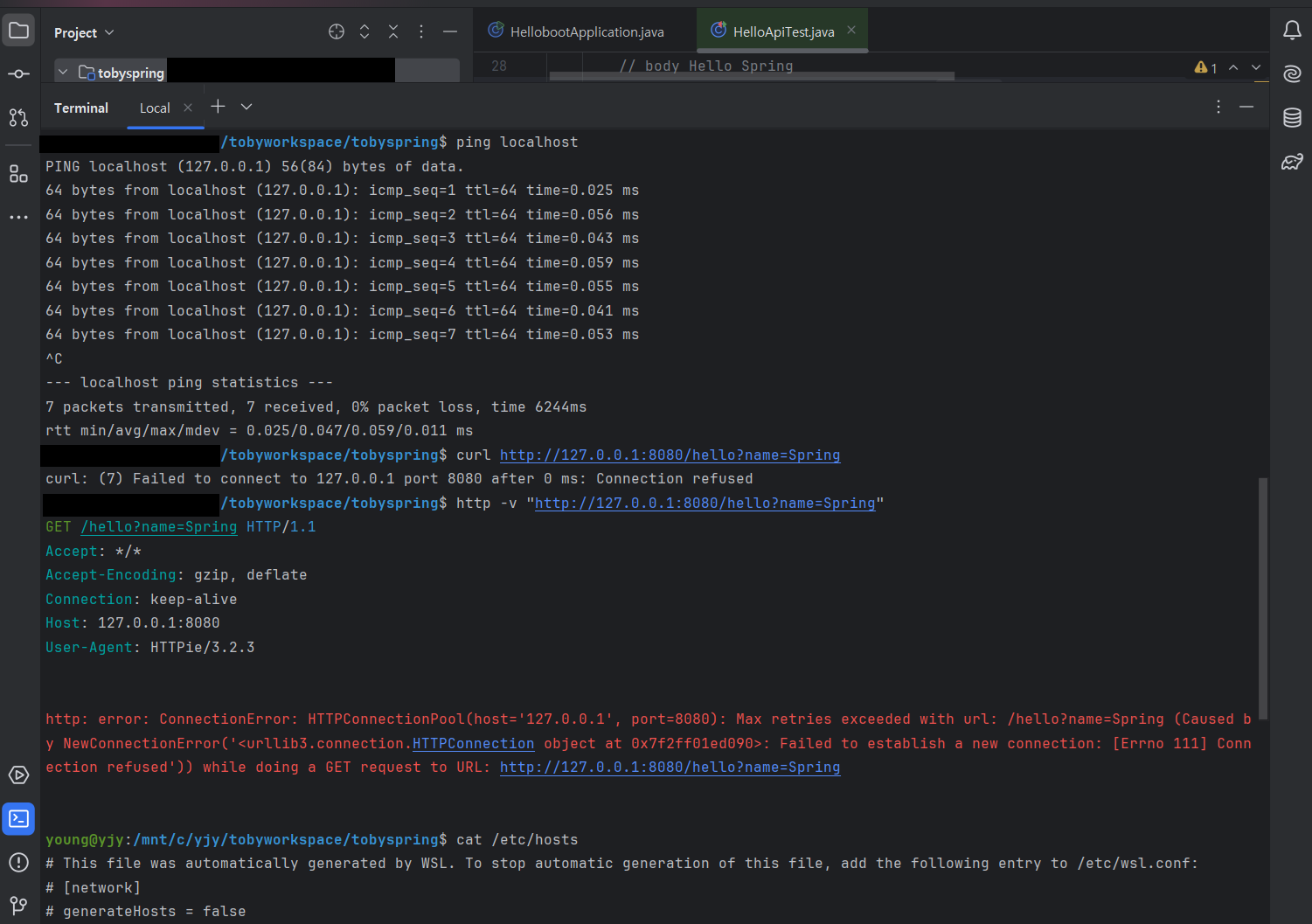Open Terminal panel options menu
Image resolution: width=1312 pixels, height=924 pixels.
1218,107
